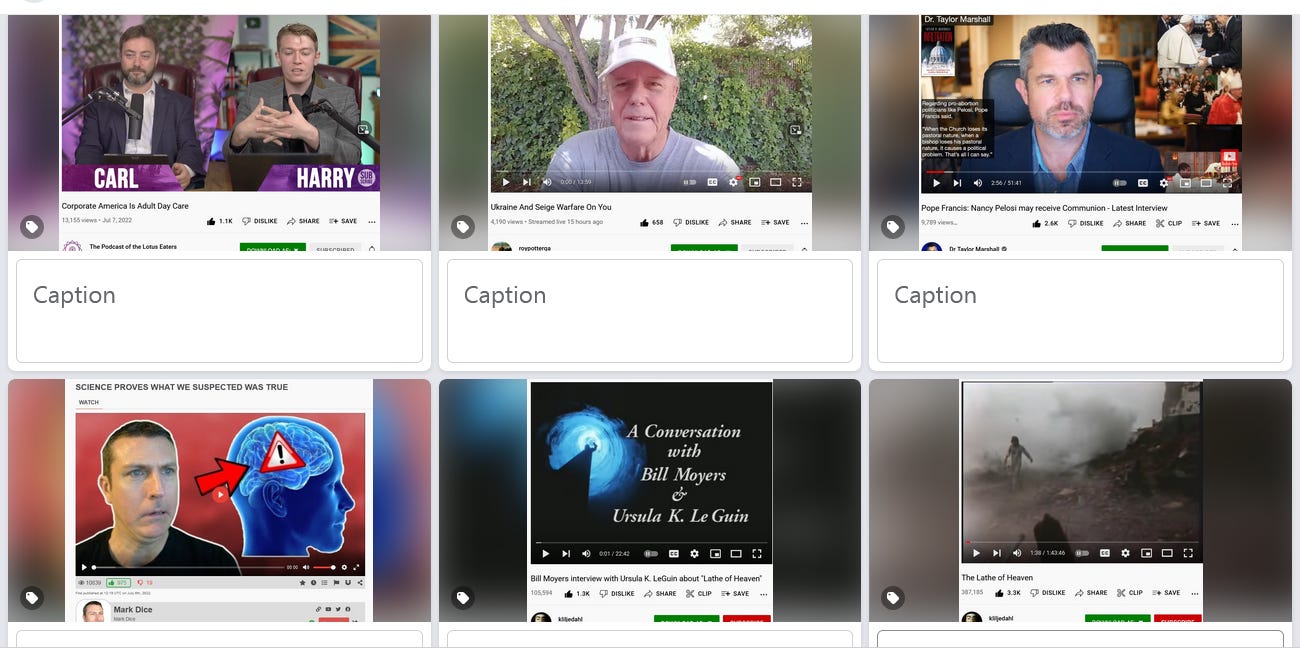Seek along The Lathe of Heaven progress bar
Viewport: 1300px width, 658px height.
(1082, 543)
